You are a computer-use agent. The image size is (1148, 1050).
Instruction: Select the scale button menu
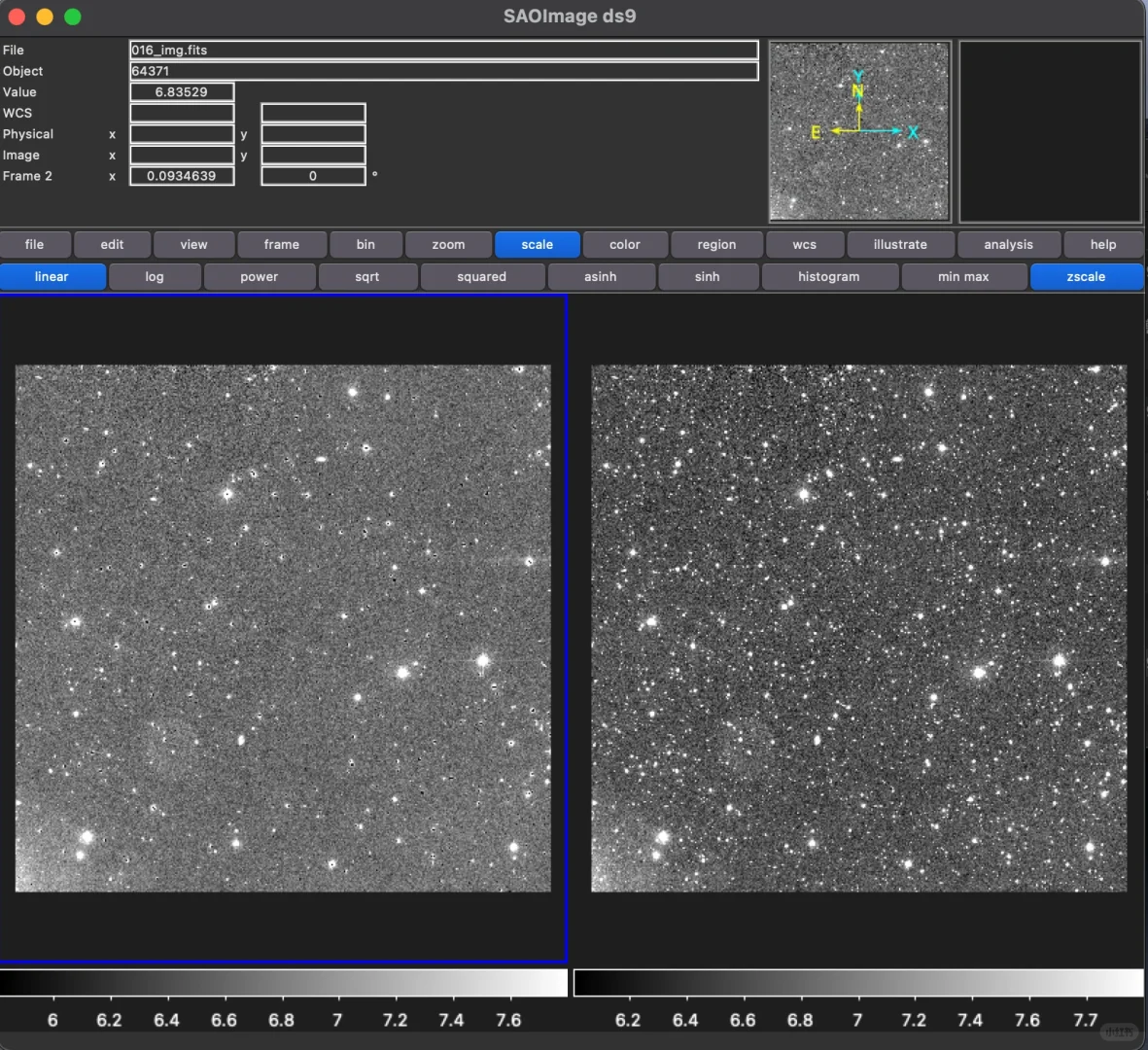(538, 245)
